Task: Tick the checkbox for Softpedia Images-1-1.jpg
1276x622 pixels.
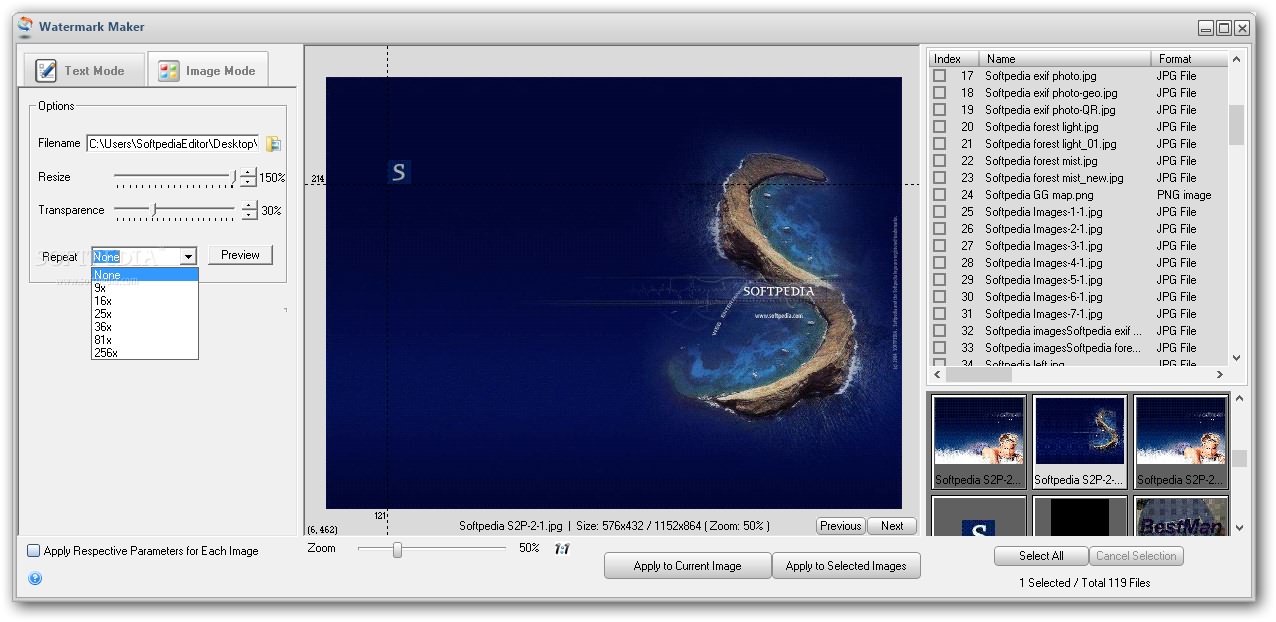Action: point(940,212)
